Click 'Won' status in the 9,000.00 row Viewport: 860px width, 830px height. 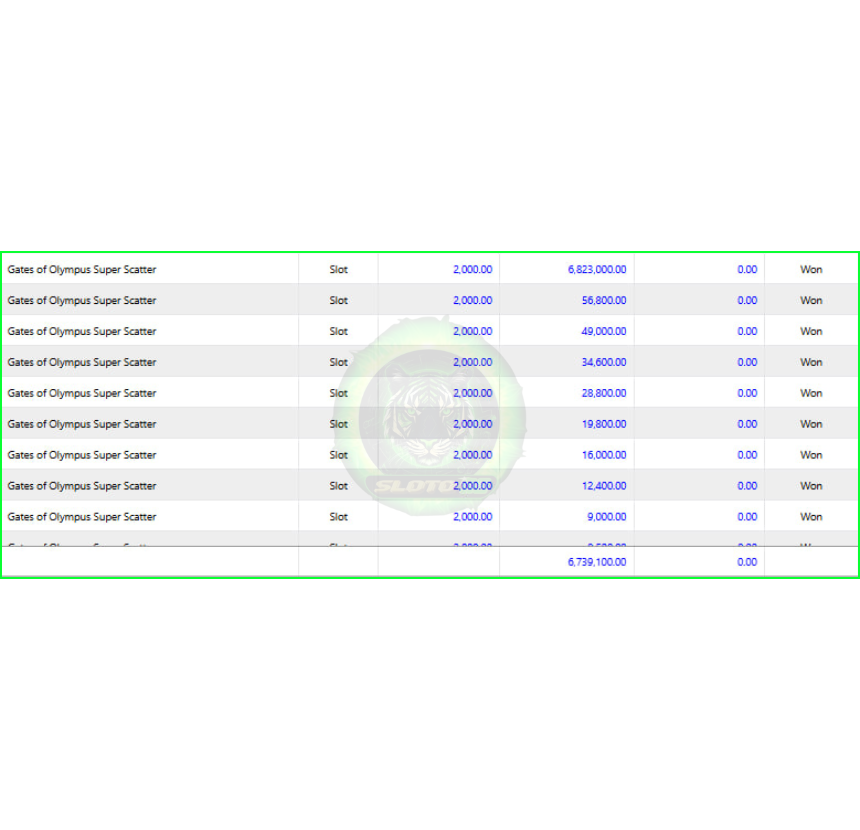point(811,517)
